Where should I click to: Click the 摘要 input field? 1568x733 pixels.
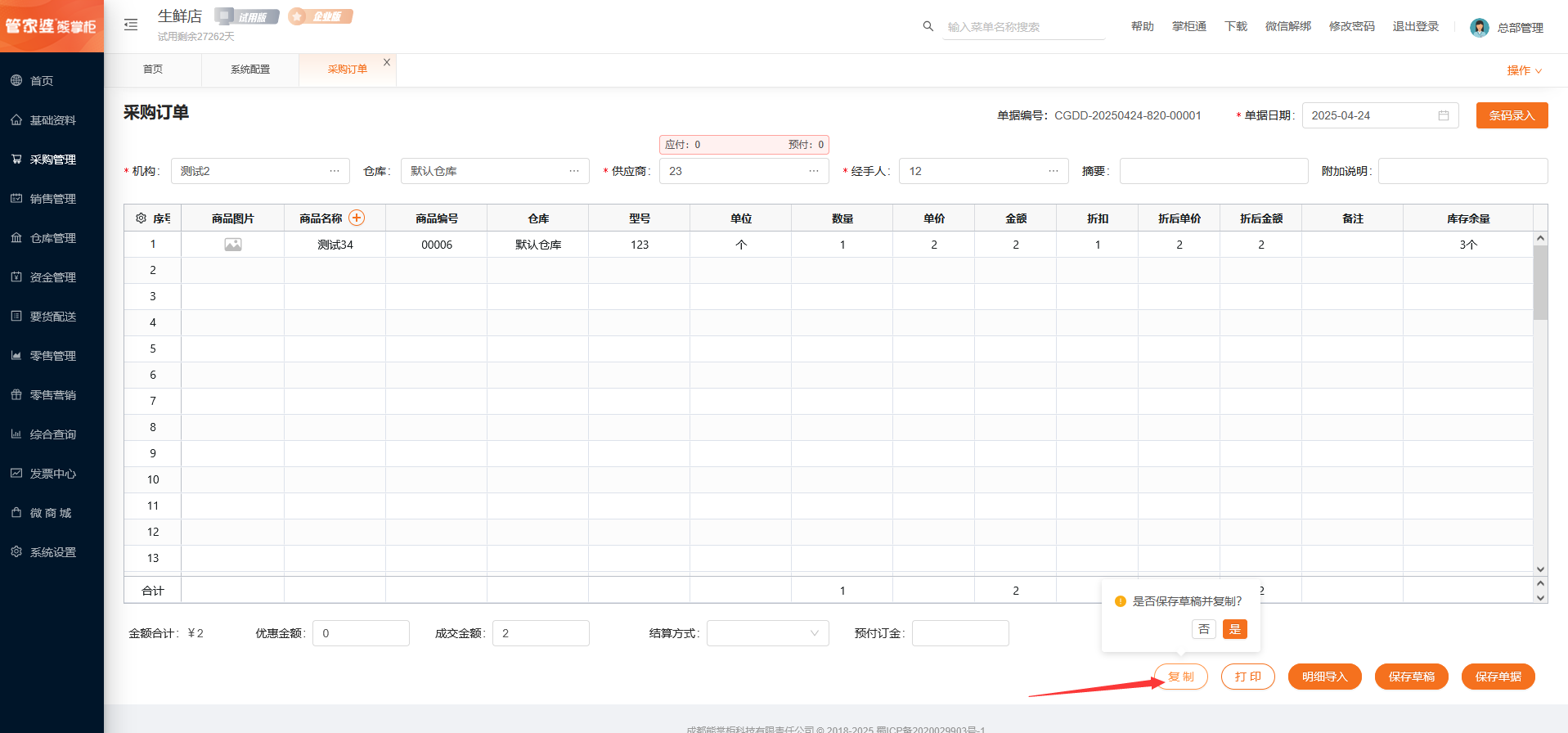click(1214, 171)
